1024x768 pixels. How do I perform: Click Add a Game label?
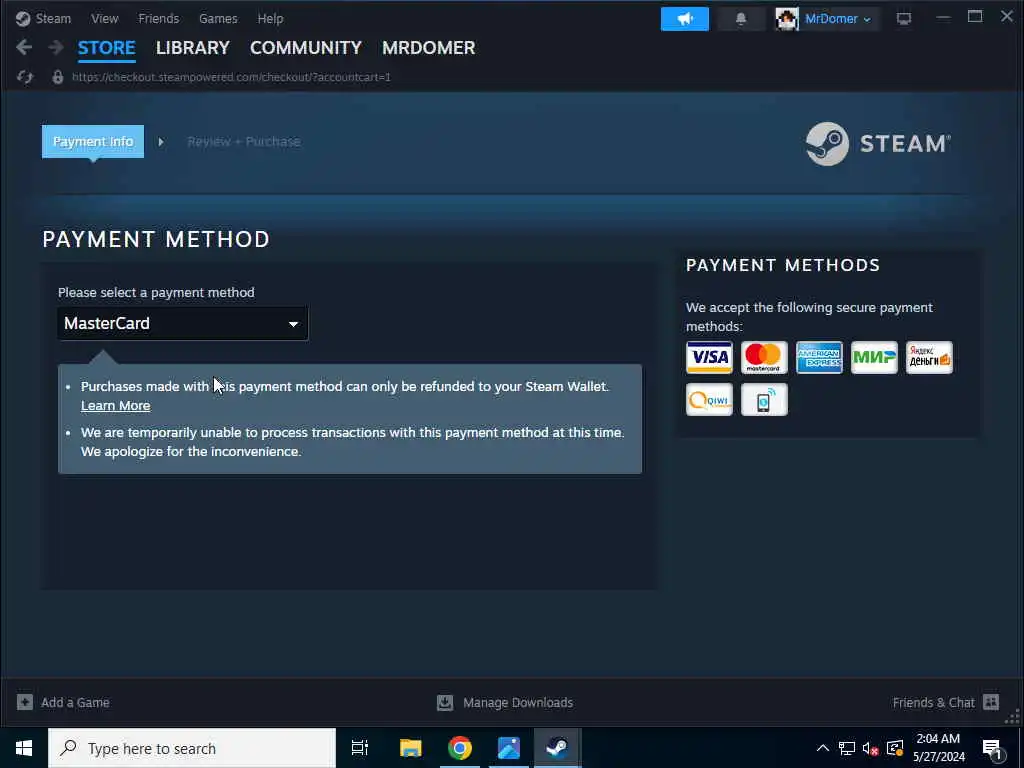tap(75, 703)
